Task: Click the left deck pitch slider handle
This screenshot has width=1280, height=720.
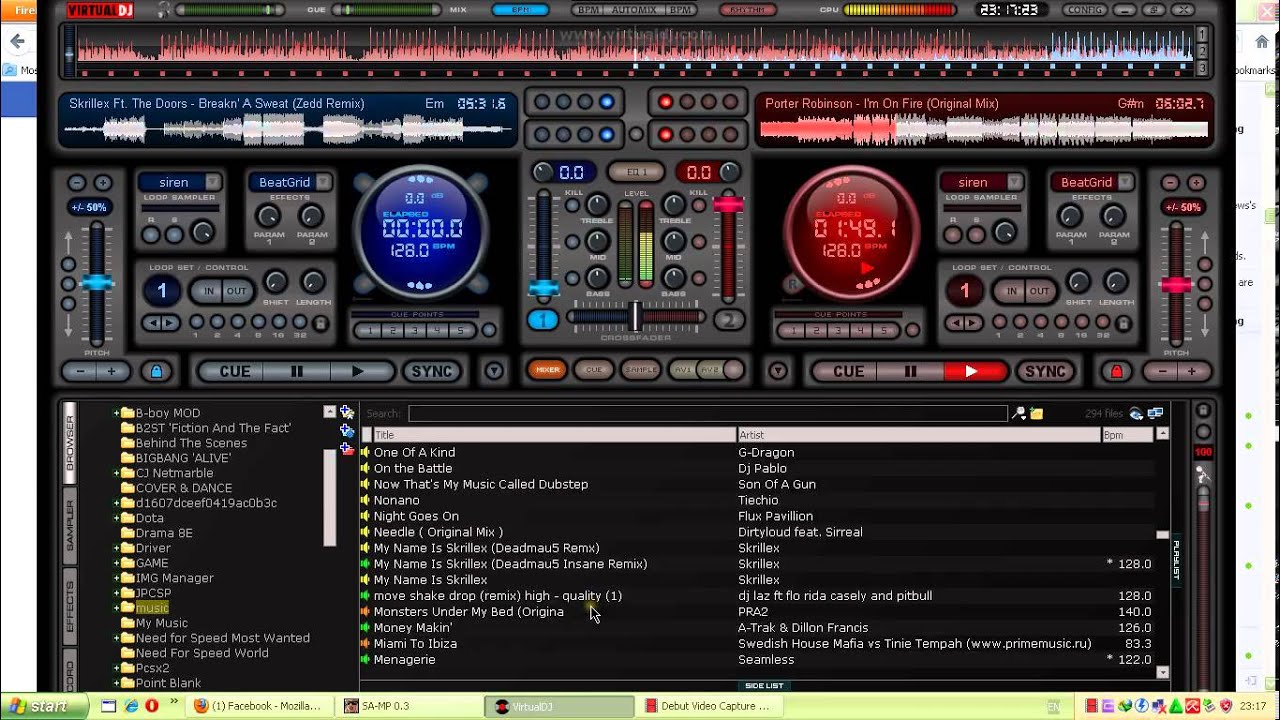Action: point(97,283)
